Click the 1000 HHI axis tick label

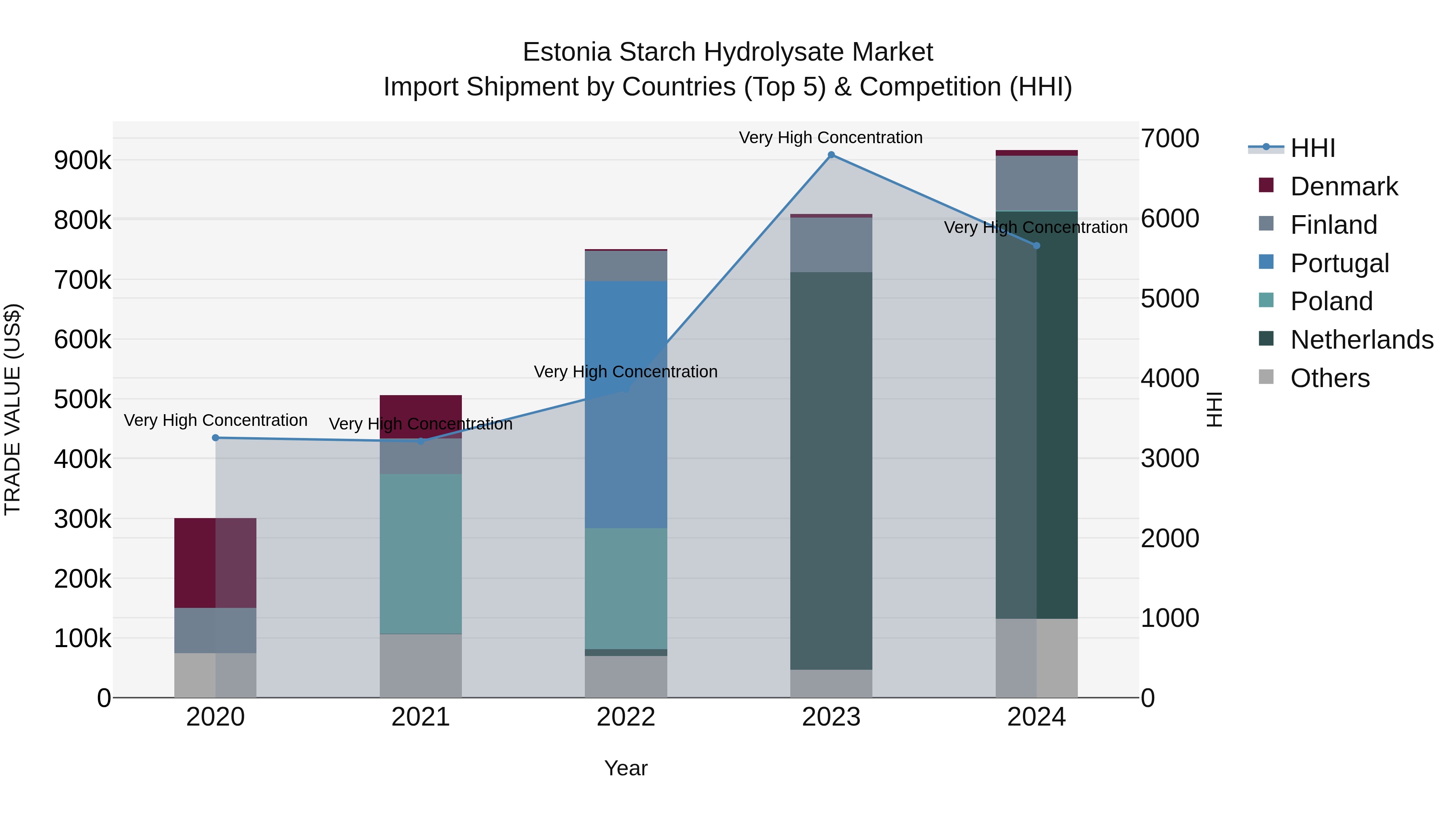[x=1170, y=618]
